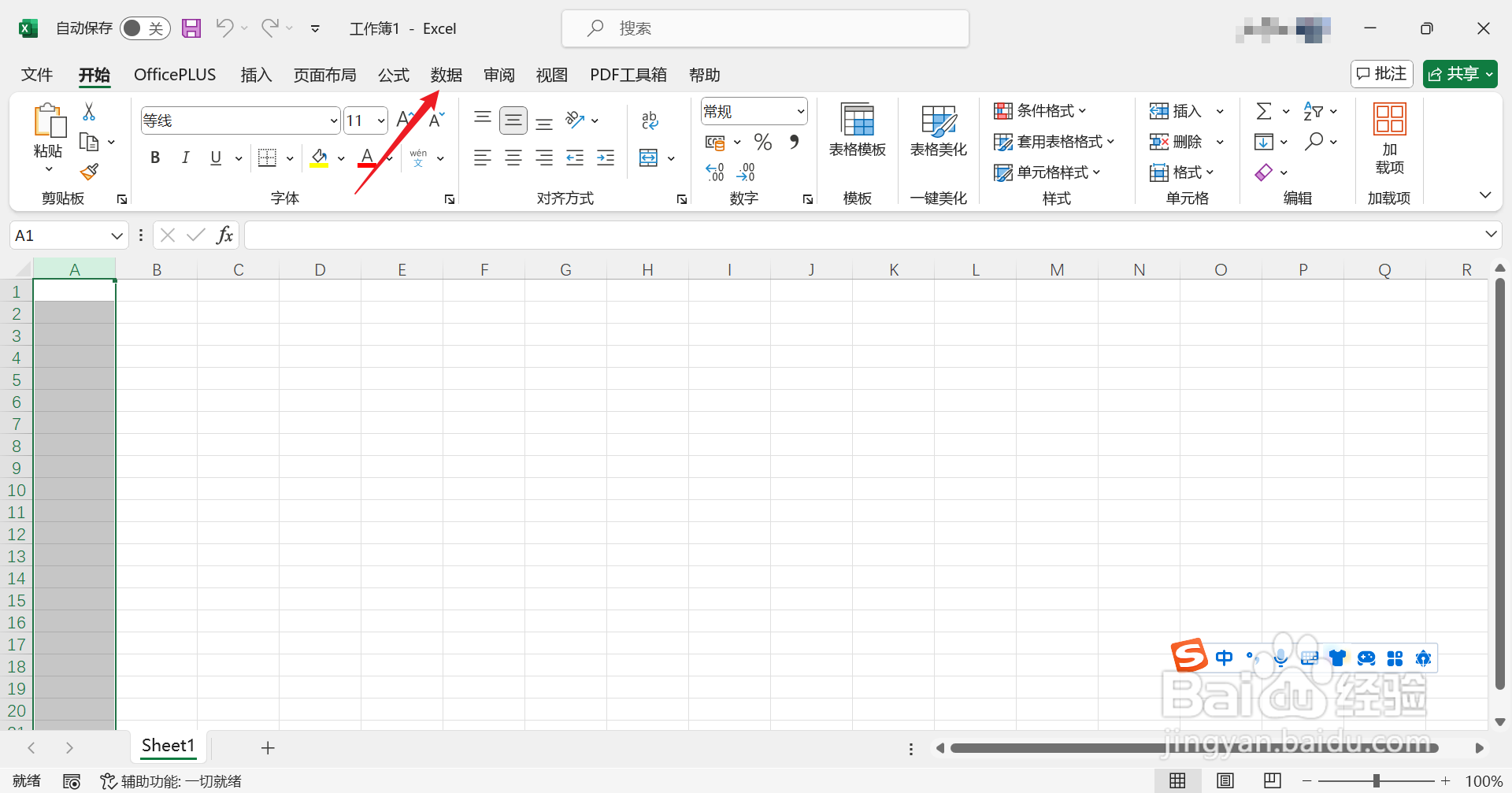Click the Undo arrow icon

pyautogui.click(x=224, y=28)
